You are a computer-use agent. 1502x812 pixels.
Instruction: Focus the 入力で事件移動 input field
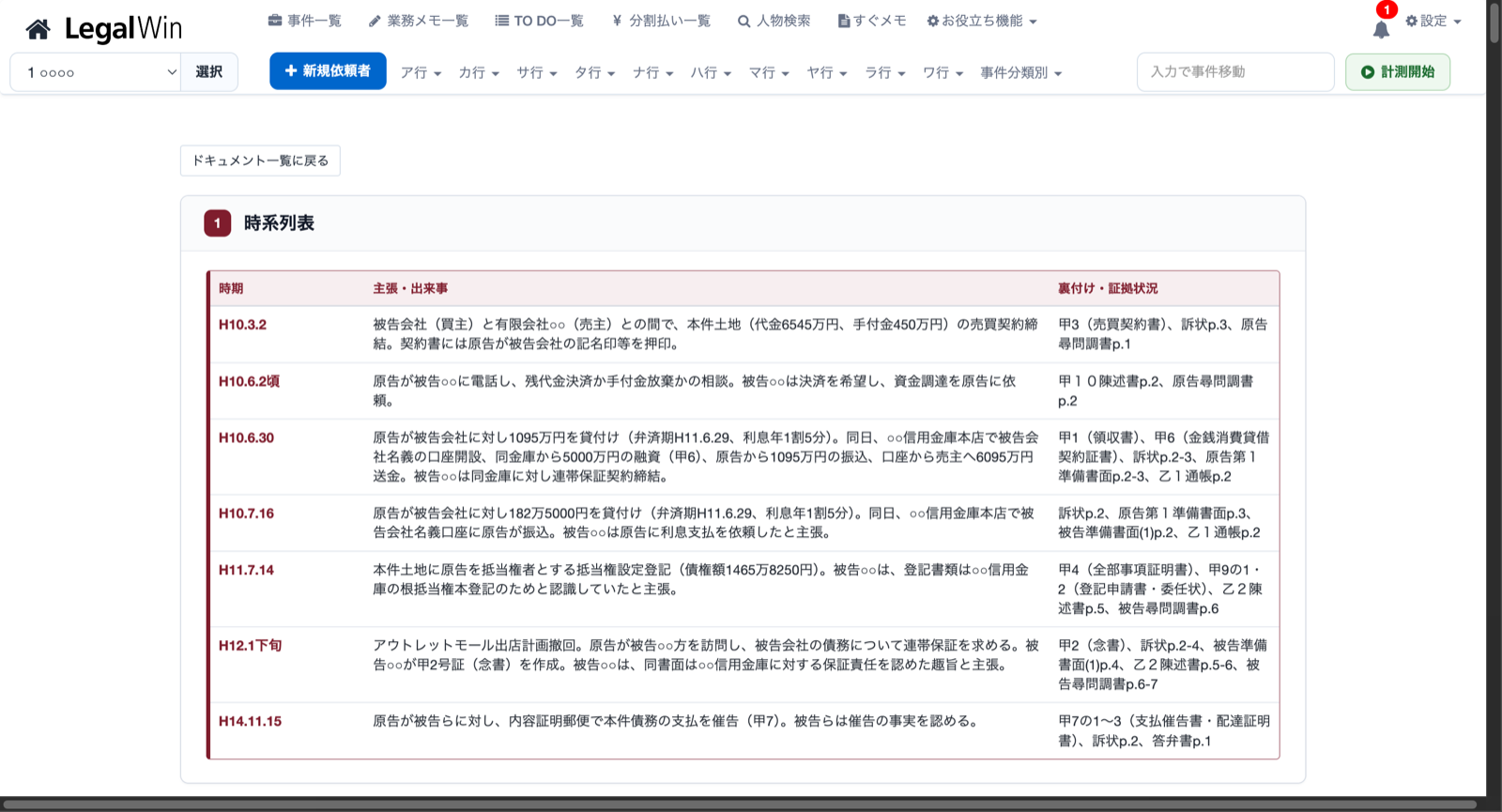tap(1235, 72)
